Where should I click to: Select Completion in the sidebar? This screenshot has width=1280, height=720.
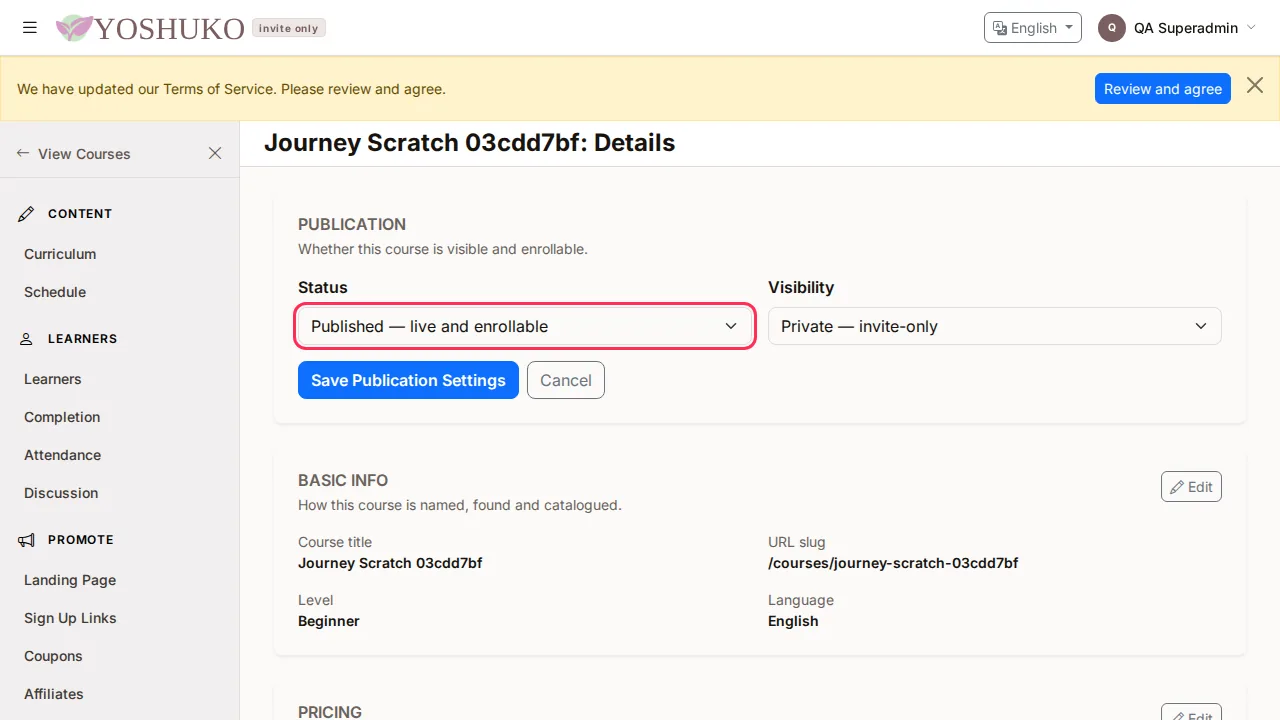pos(62,417)
